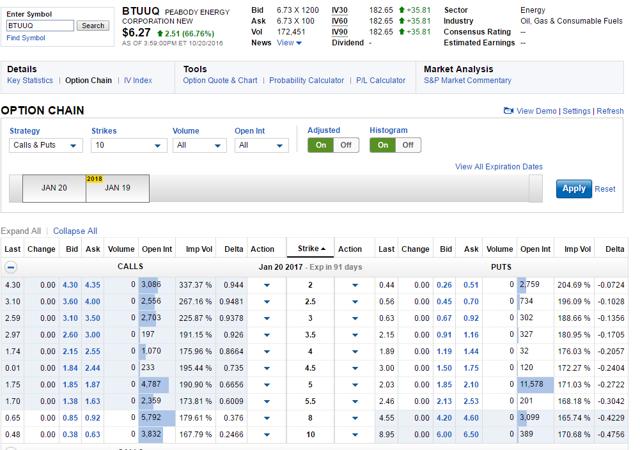Click puts open interest 11,578 histogram cell
This screenshot has height=450, width=640.
[x=535, y=385]
